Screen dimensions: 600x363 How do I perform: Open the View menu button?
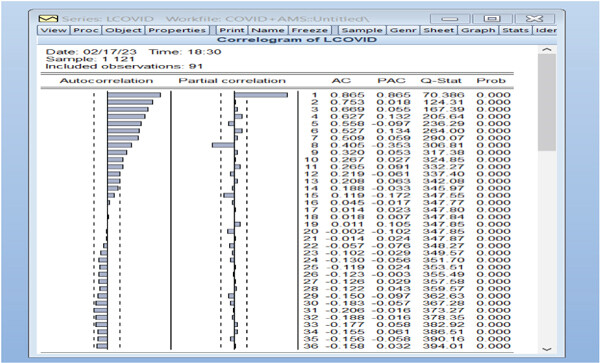54,30
